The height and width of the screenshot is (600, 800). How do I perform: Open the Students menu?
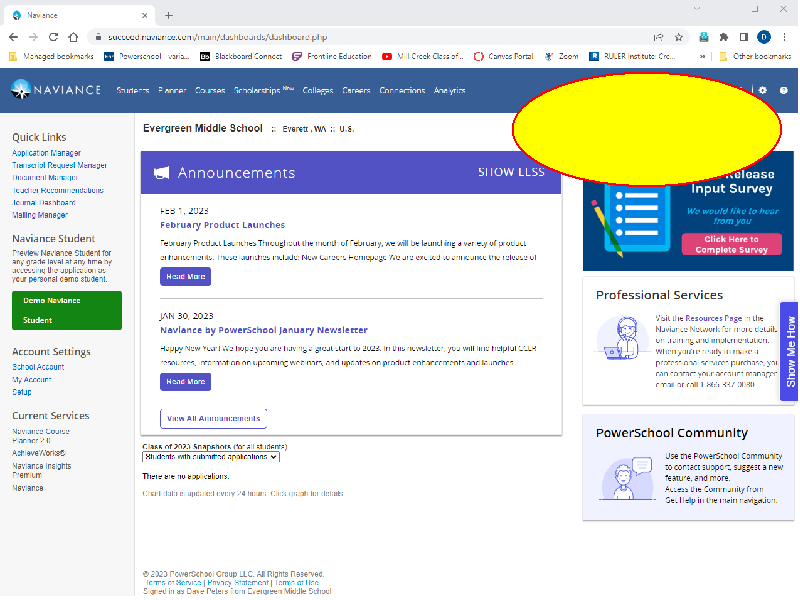pos(133,90)
